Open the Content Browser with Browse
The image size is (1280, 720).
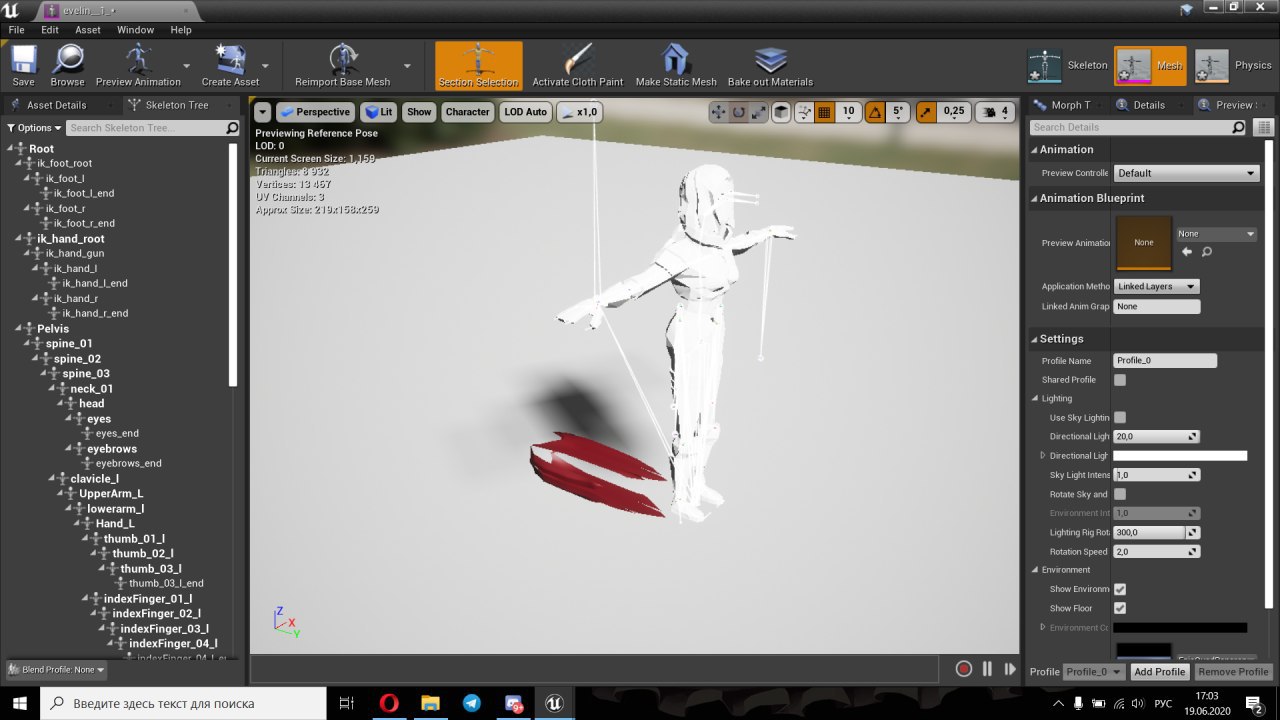point(68,65)
